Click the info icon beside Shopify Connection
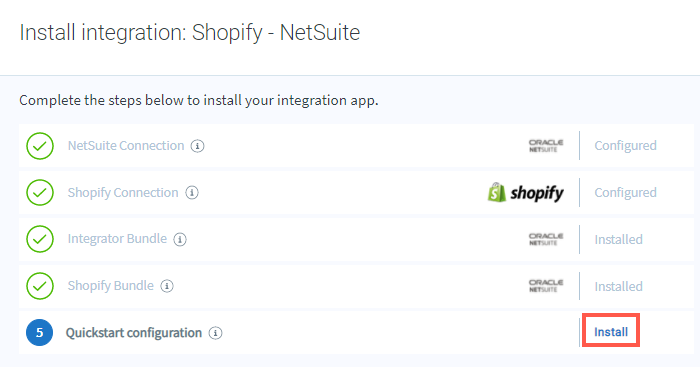Image resolution: width=700 pixels, height=367 pixels. (x=192, y=193)
